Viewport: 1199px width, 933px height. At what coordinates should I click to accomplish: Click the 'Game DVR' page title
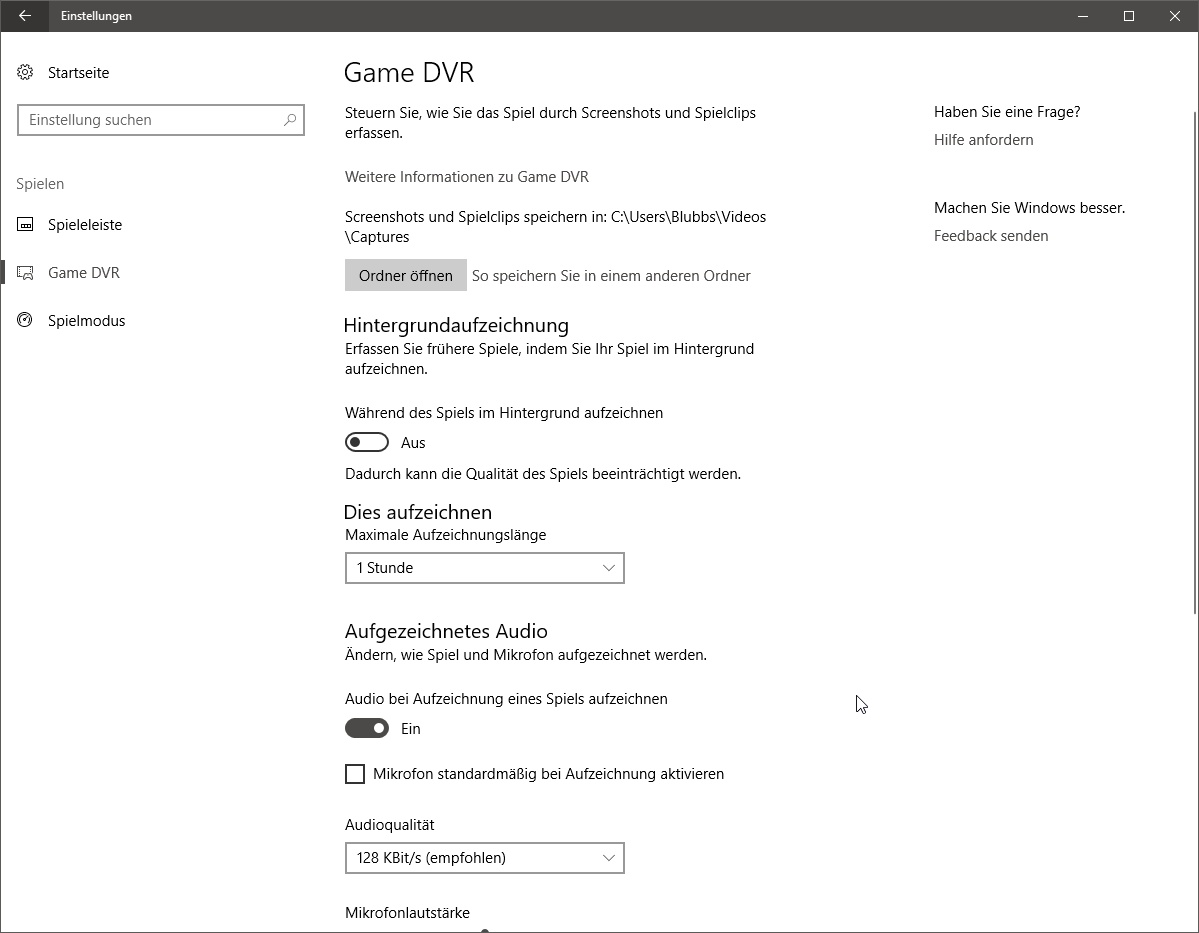coord(409,73)
